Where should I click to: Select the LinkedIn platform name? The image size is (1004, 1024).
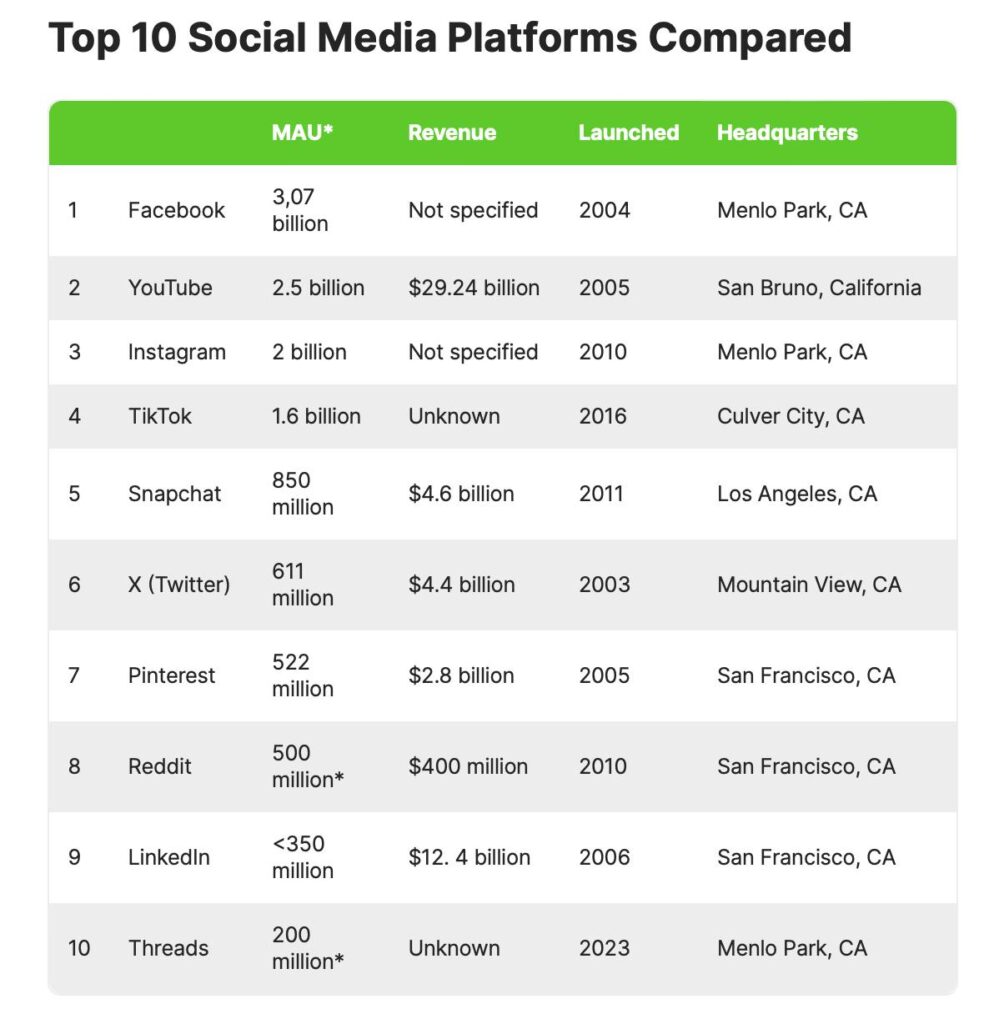169,858
